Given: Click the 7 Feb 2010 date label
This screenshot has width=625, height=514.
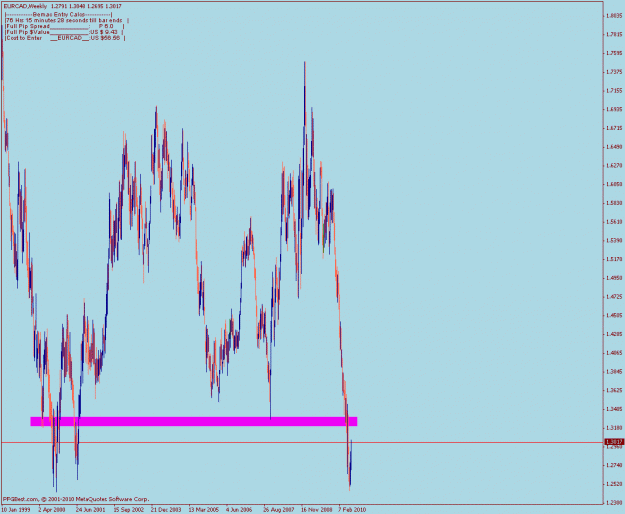Looking at the screenshot, I should pyautogui.click(x=352, y=510).
